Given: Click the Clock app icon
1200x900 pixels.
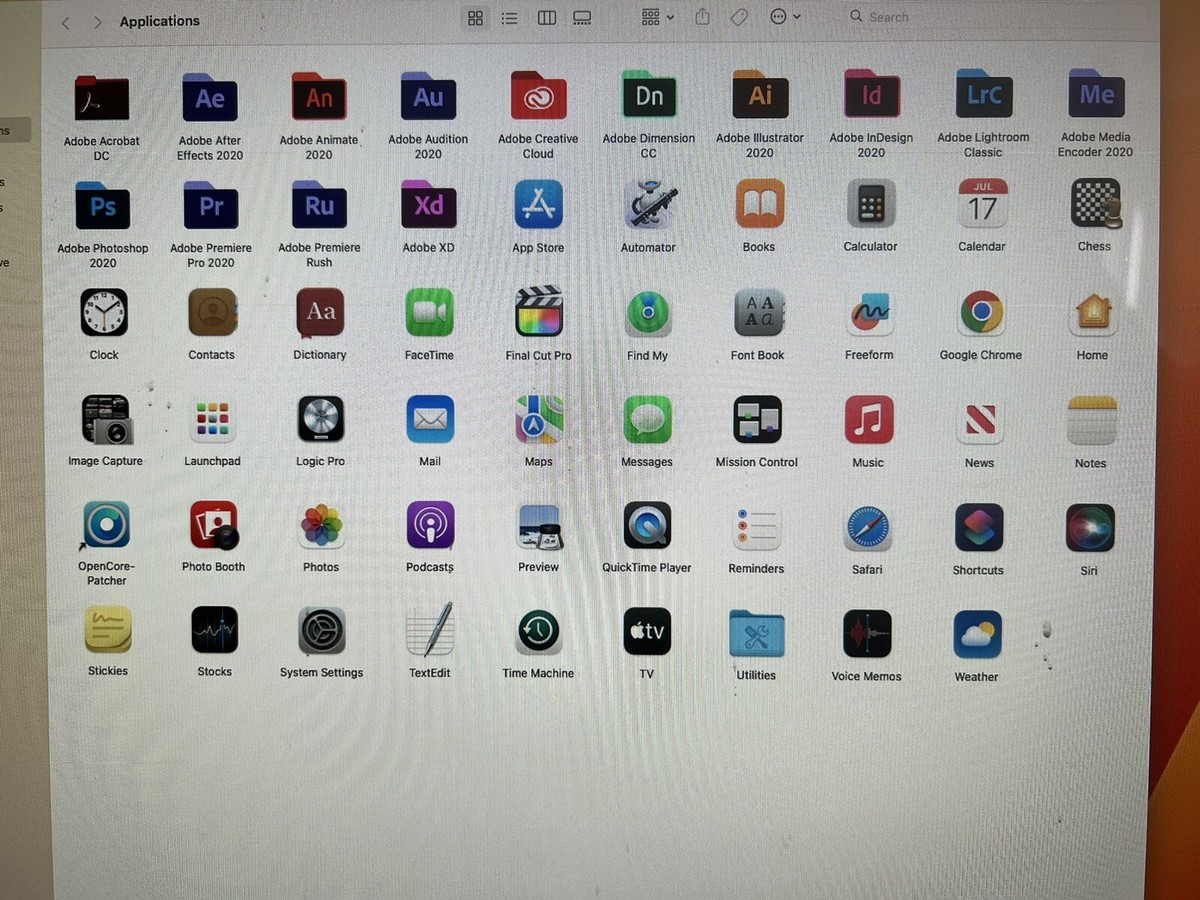Looking at the screenshot, I should (104, 312).
